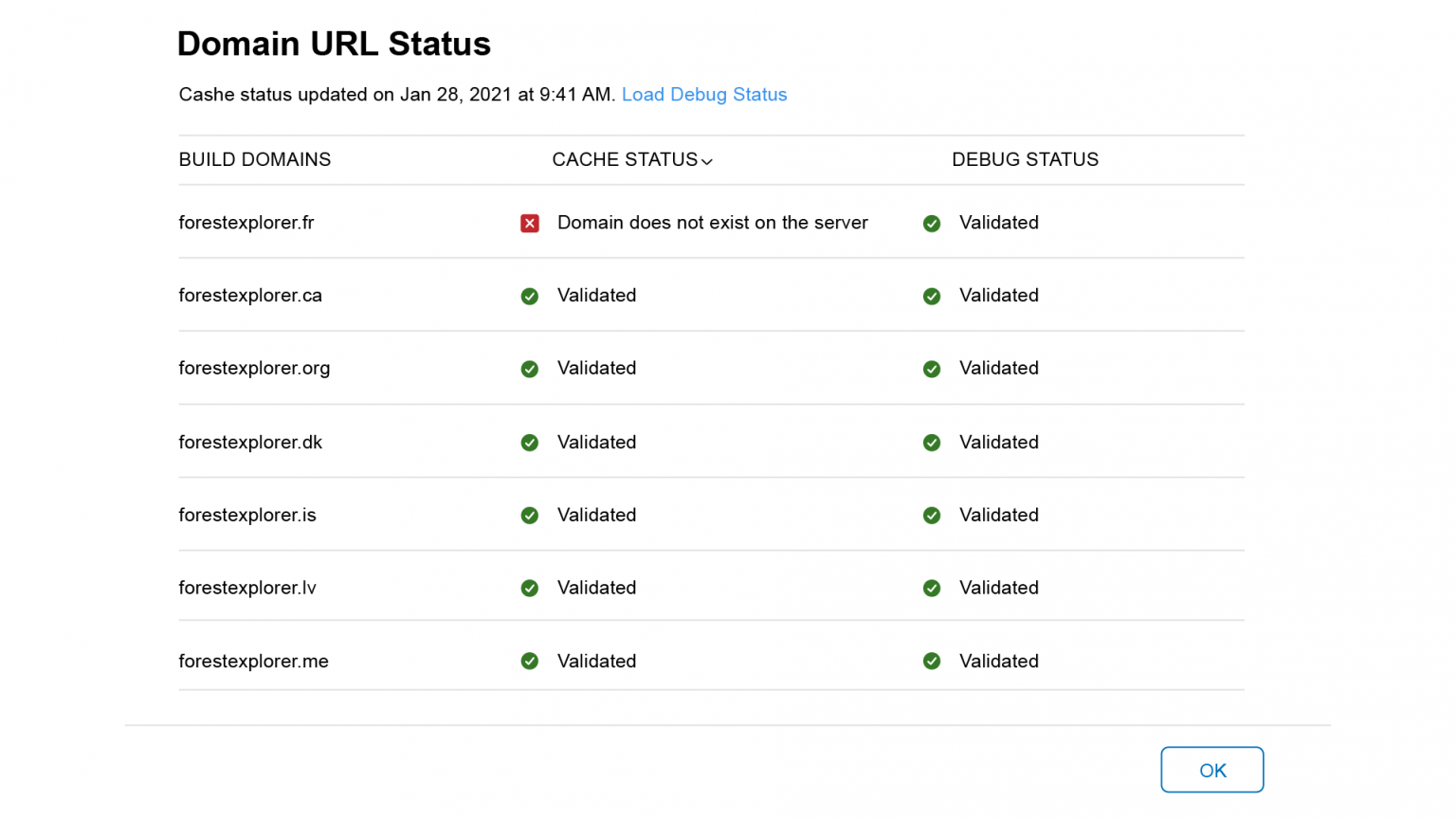Select the Debug Status column header

pyautogui.click(x=1025, y=159)
